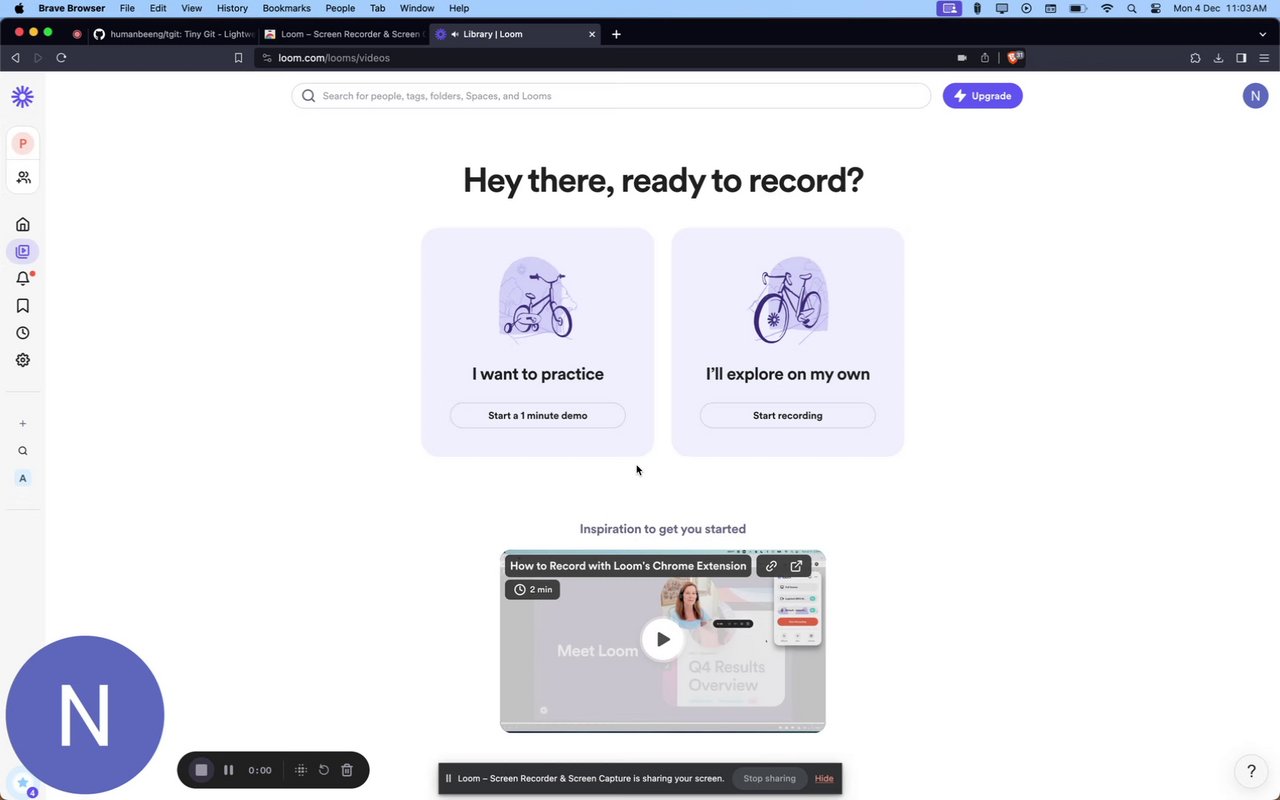Open browser Downloads icon
1280x800 pixels.
coord(1218,58)
